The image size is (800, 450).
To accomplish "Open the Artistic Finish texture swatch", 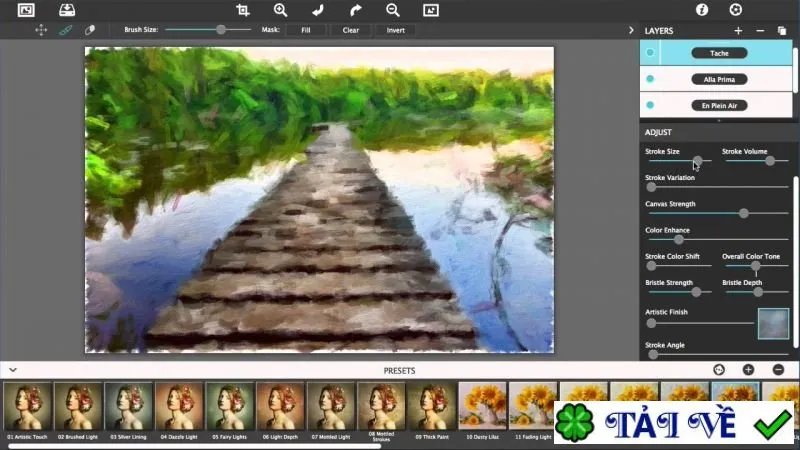I will click(x=773, y=324).
